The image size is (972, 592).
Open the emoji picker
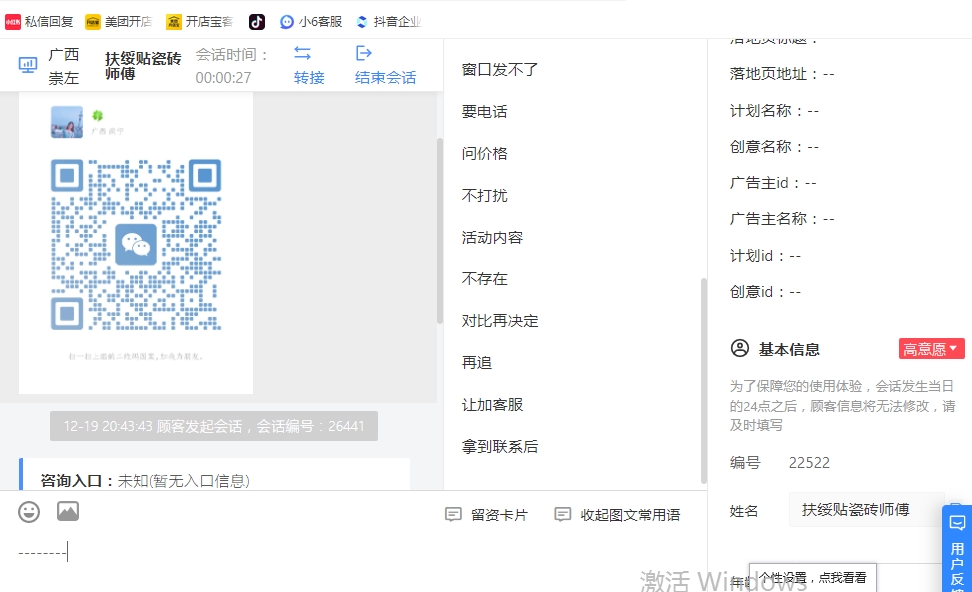coord(29,512)
